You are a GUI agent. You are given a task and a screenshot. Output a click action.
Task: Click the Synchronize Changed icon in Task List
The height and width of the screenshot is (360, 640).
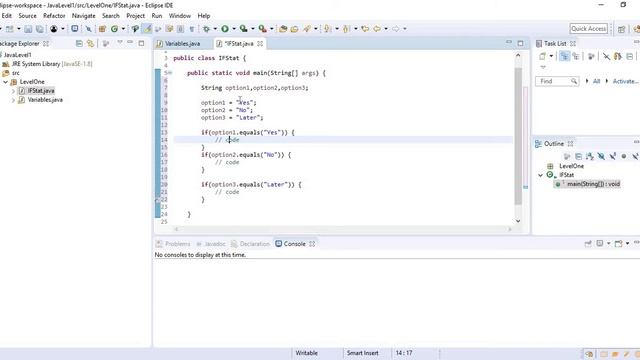618,56
